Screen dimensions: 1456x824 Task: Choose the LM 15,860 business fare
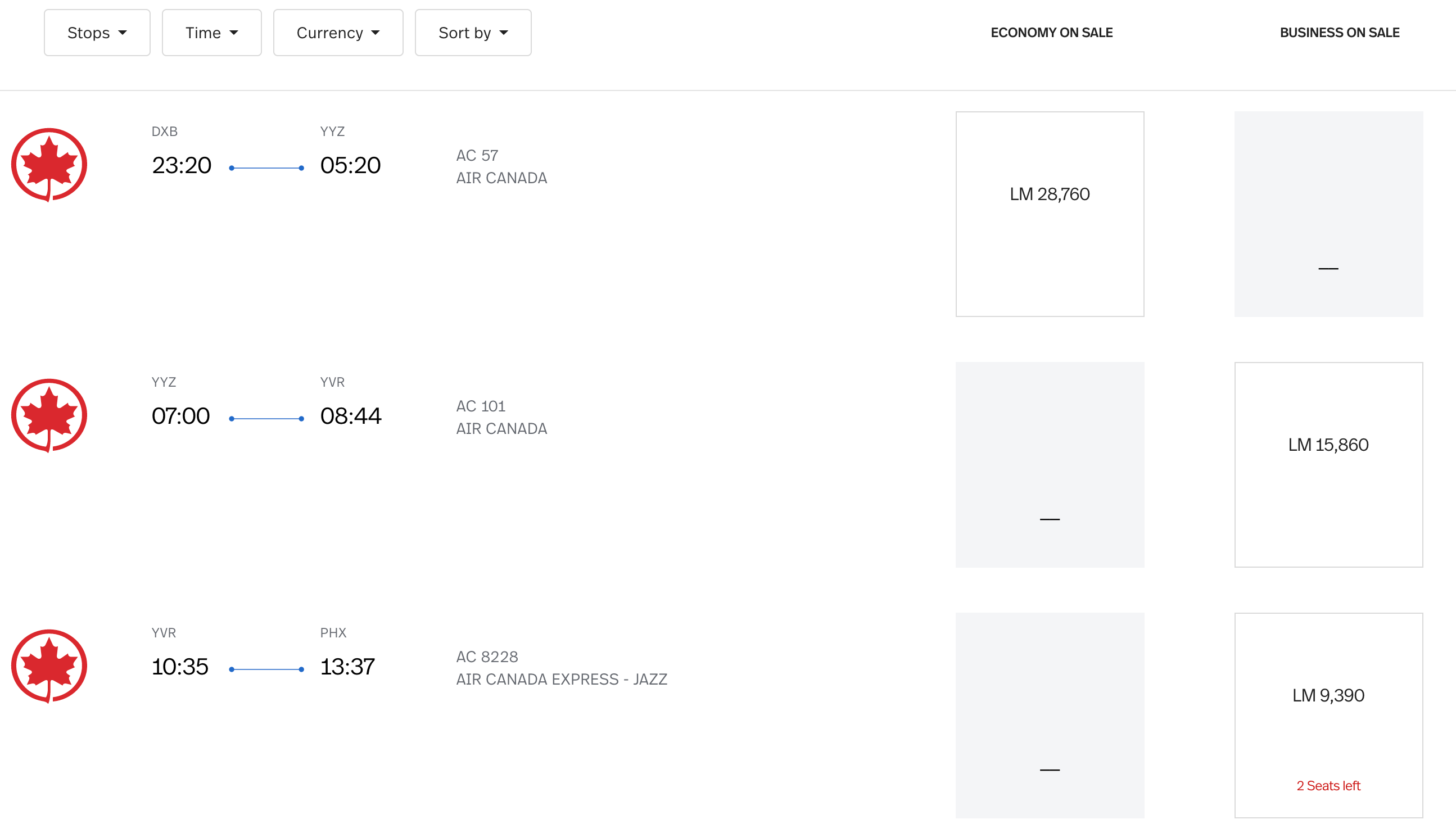pyautogui.click(x=1328, y=464)
